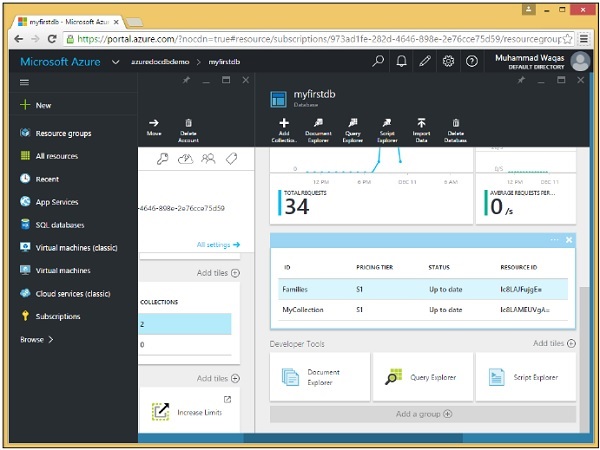Open the Document Explorer tile

pyautogui.click(x=320, y=377)
